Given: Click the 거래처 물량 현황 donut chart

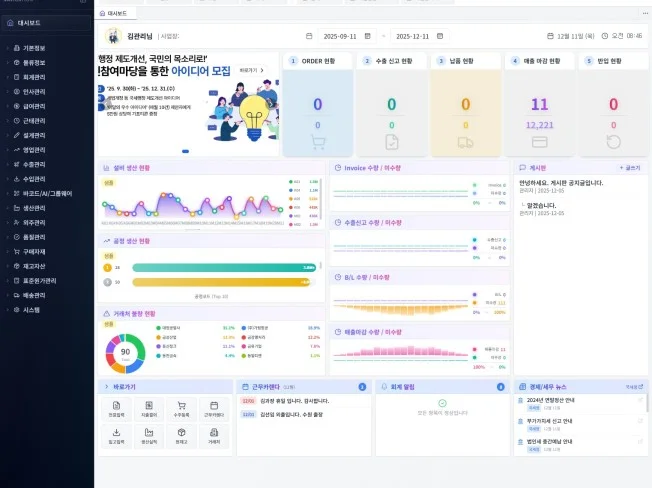Looking at the screenshot, I should point(126,351).
